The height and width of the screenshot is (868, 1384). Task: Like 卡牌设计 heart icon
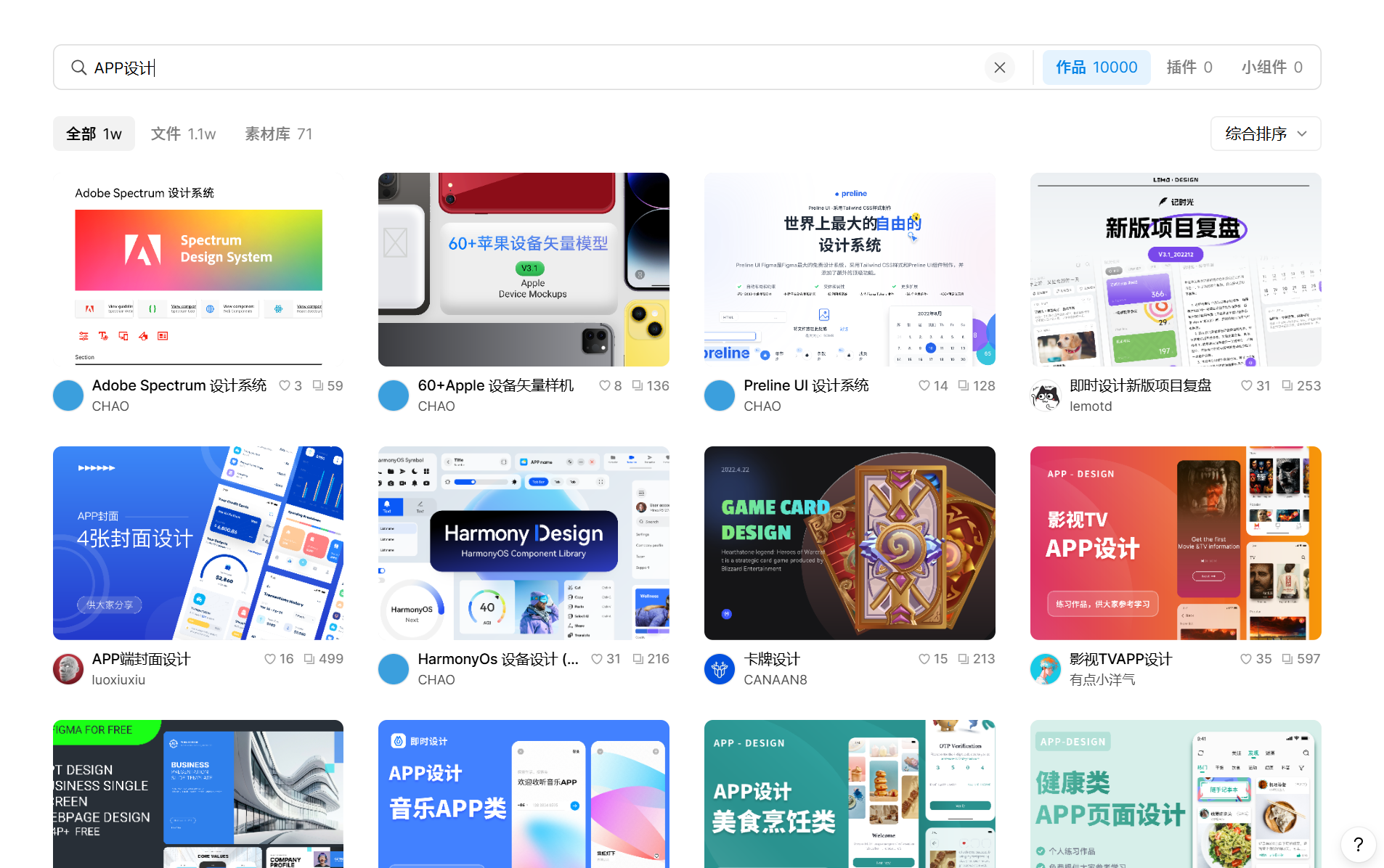(x=924, y=659)
